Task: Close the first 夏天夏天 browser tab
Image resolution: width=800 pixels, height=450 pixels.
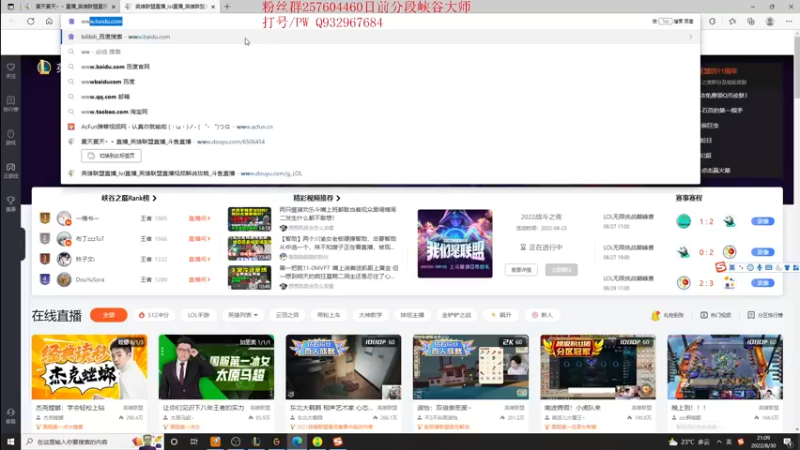Action: click(114, 7)
